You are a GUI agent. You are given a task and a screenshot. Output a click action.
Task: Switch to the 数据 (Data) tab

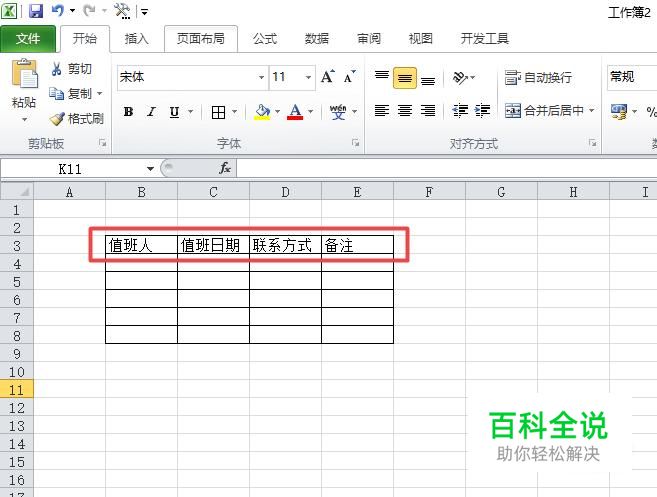tap(317, 39)
